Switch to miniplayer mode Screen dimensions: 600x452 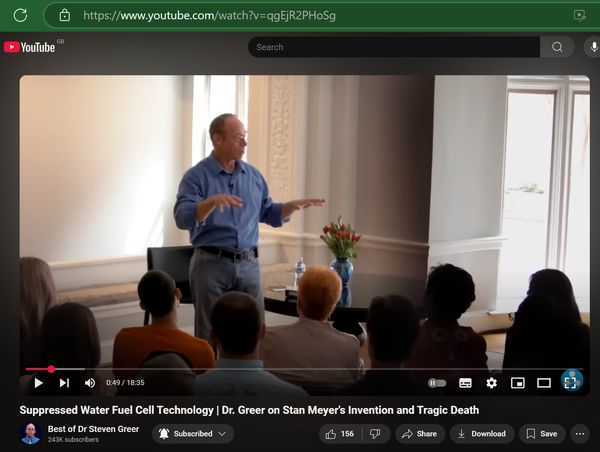click(x=518, y=383)
